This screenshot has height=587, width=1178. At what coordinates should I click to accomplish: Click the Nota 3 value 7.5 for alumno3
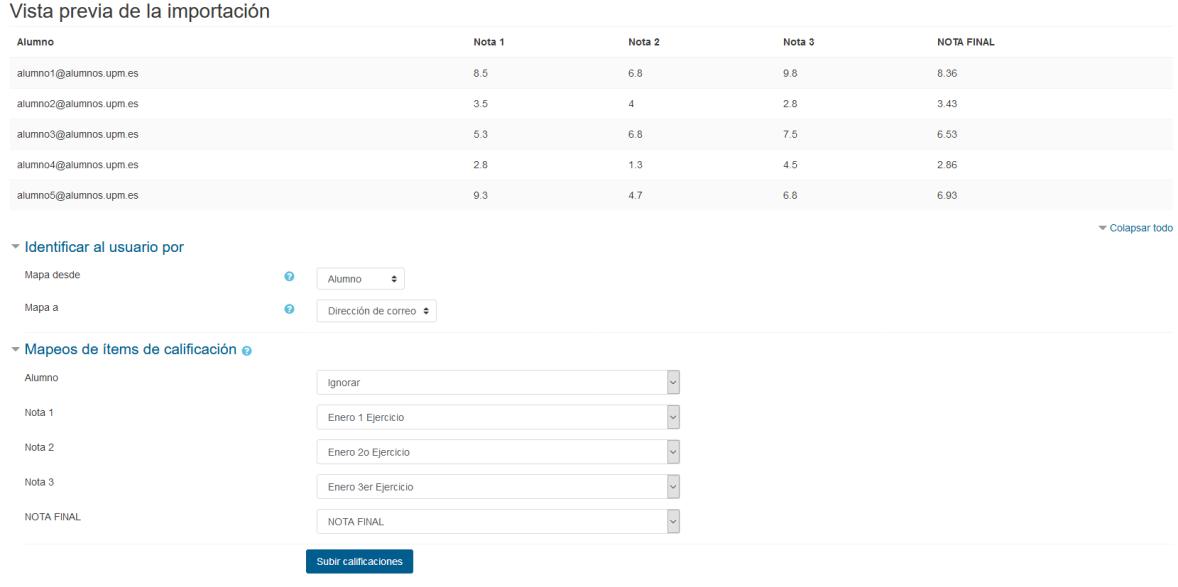click(x=790, y=135)
